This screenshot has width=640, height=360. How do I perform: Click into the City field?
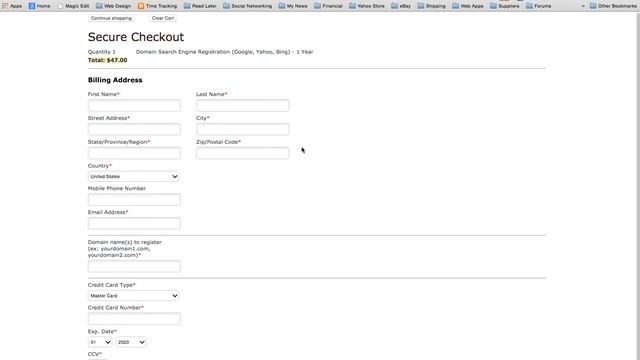point(242,129)
